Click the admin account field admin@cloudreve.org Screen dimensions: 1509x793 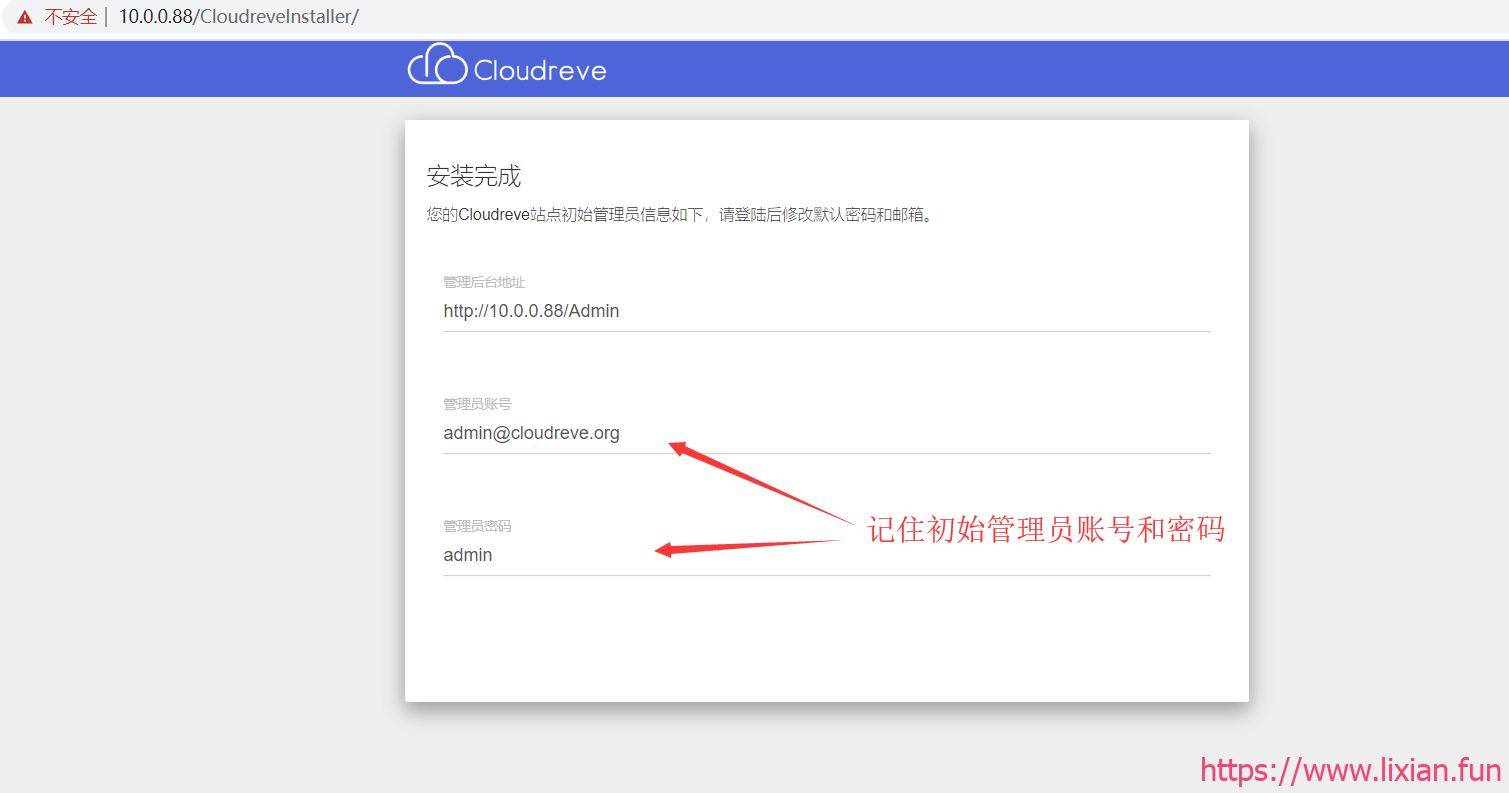826,434
